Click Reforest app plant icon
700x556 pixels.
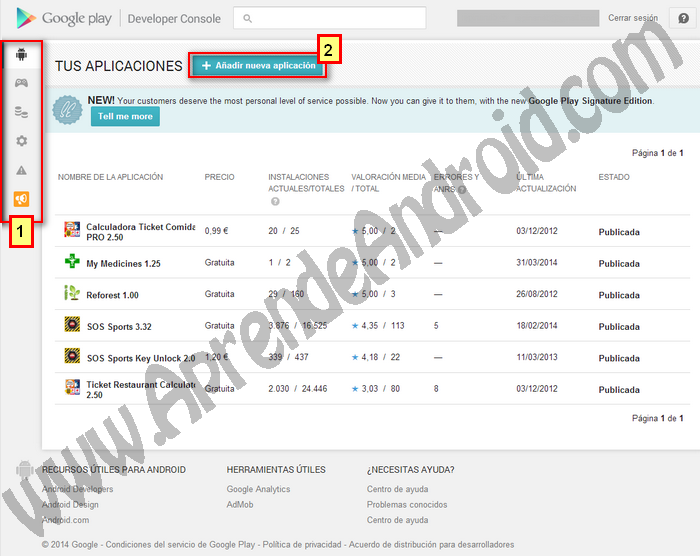tap(72, 293)
